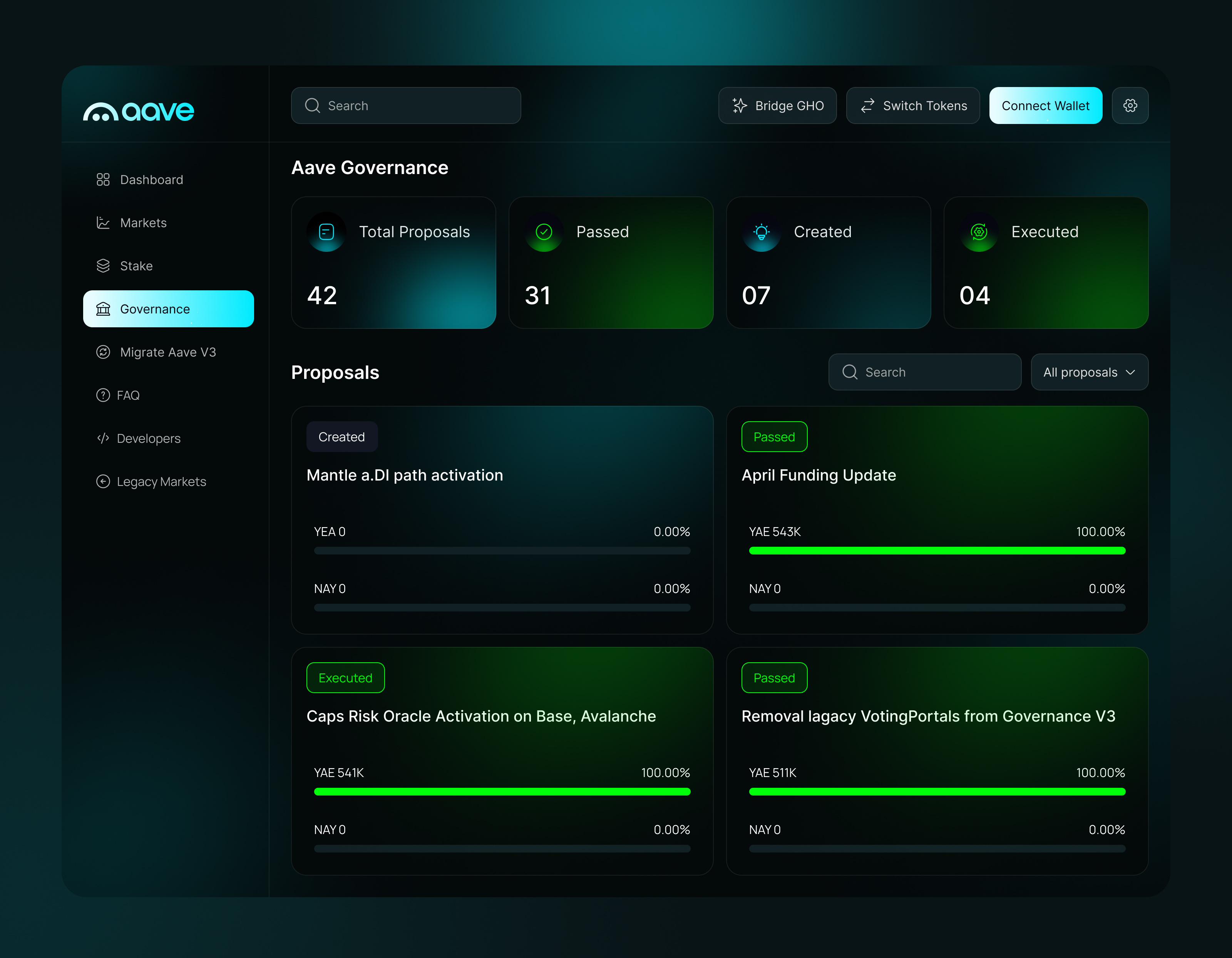Click the Connect Wallet button

tap(1045, 105)
